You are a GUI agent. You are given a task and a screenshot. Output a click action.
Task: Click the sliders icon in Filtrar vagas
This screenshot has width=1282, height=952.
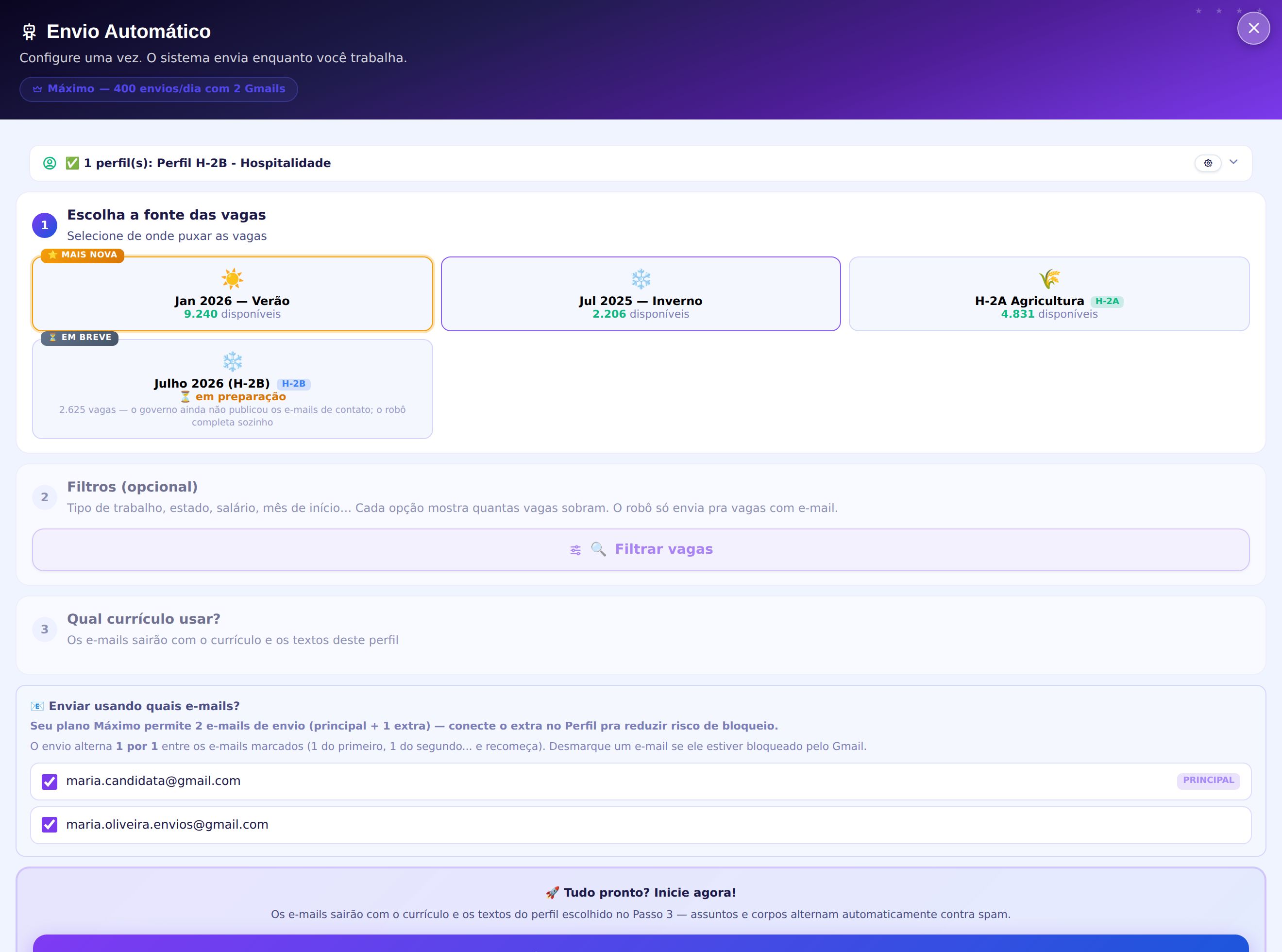click(x=575, y=550)
